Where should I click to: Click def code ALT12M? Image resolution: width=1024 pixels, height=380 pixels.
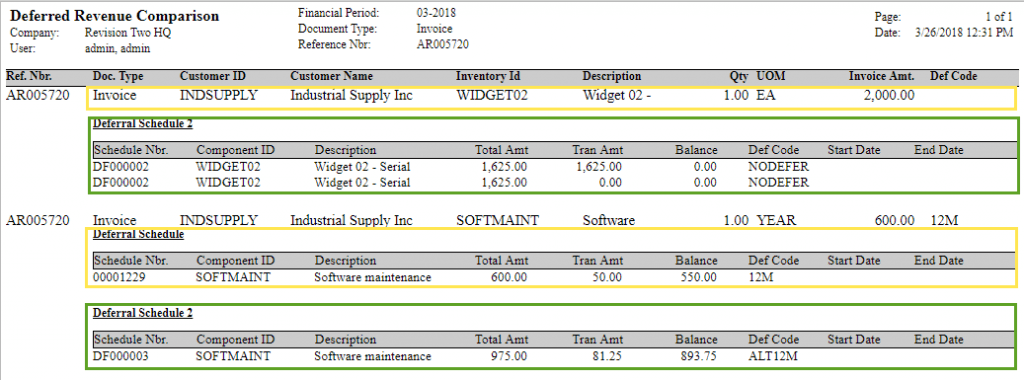point(773,356)
